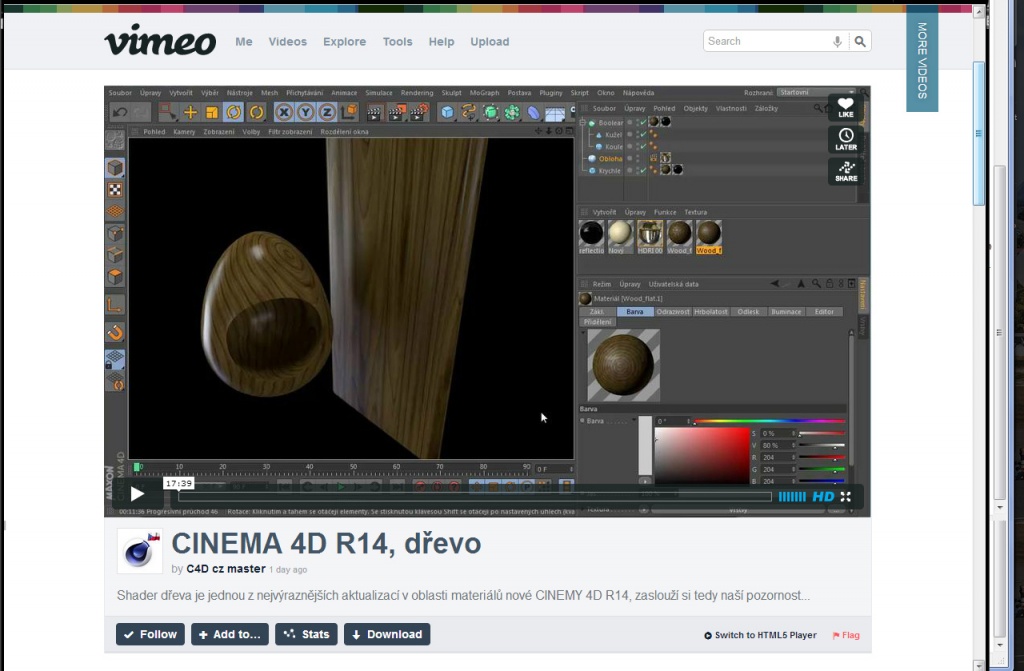The height and width of the screenshot is (671, 1024).
Task: Switch to the Barva material tab
Action: [x=635, y=312]
